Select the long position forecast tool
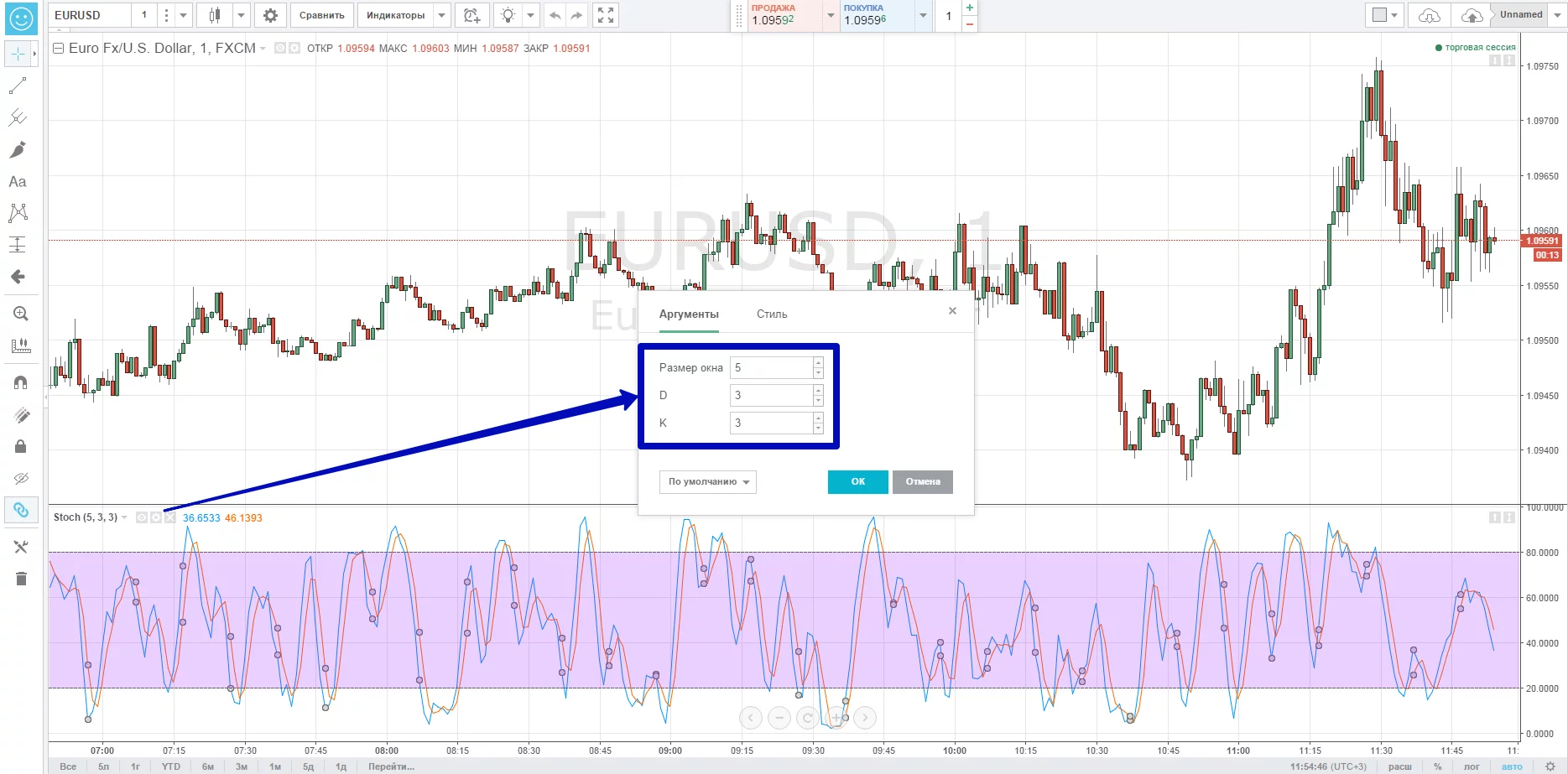Image resolution: width=1568 pixels, height=774 pixels. pos(18,245)
